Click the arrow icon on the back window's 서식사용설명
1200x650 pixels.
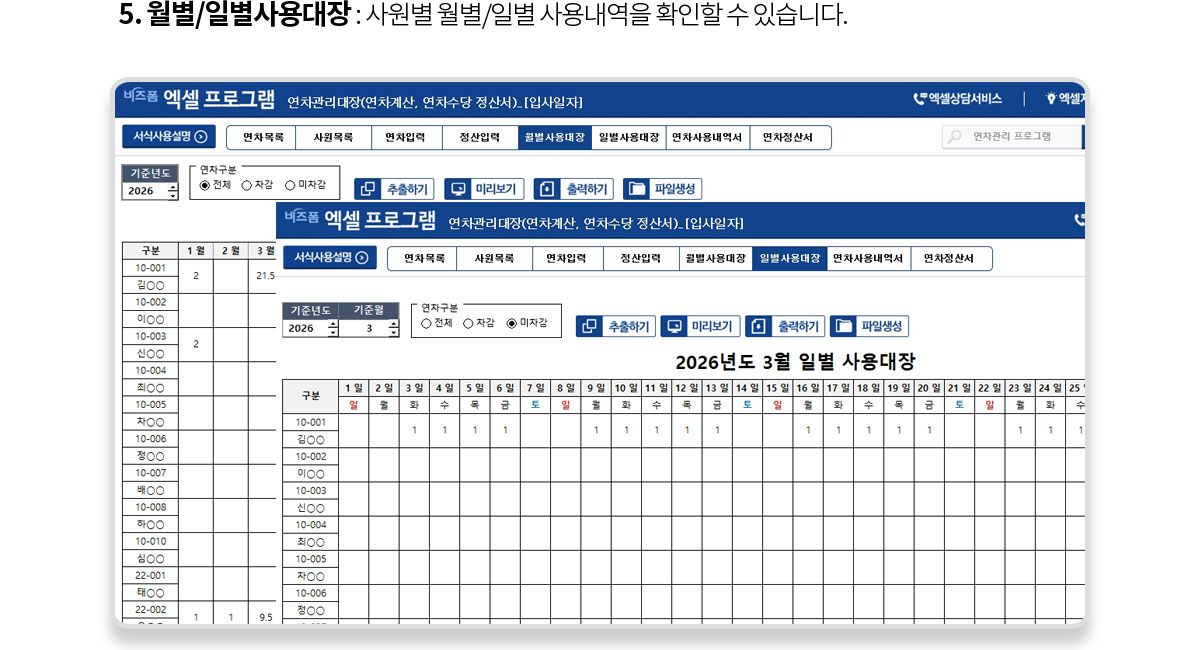click(201, 137)
